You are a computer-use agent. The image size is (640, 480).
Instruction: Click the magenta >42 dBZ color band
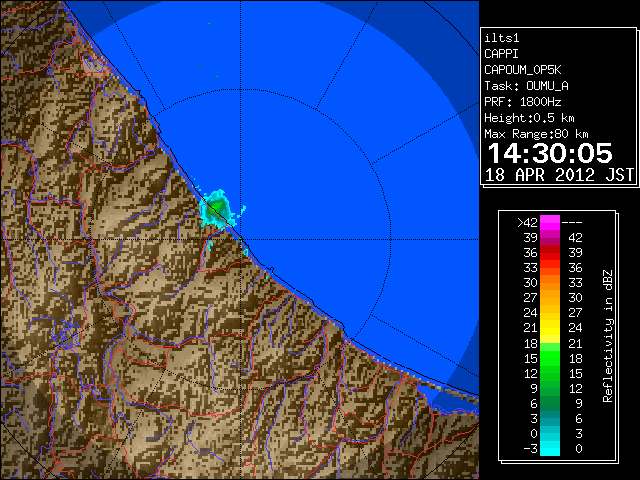tap(550, 222)
